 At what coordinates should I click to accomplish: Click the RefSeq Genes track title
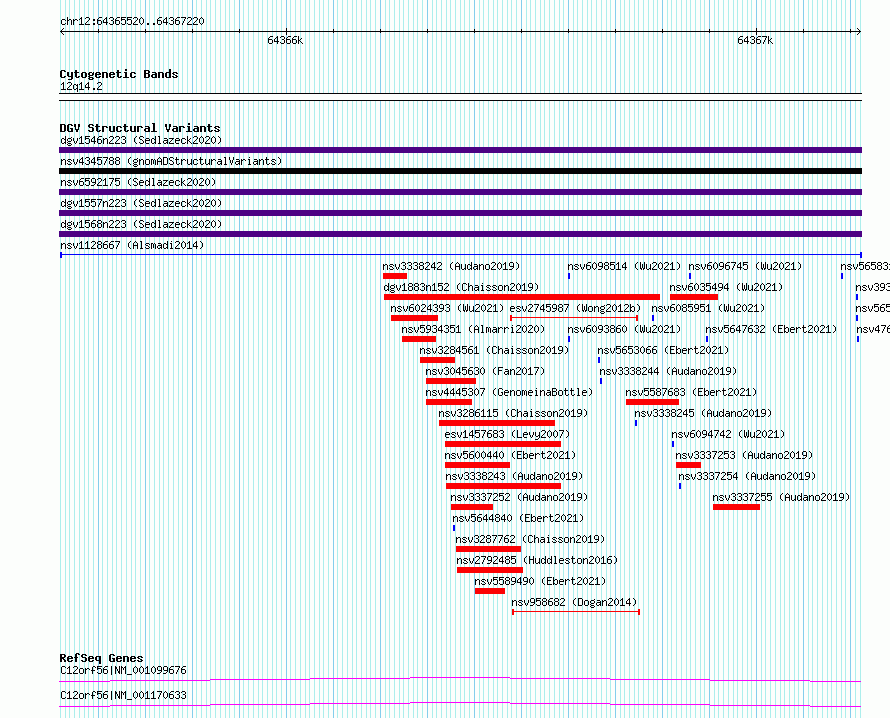[x=101, y=658]
